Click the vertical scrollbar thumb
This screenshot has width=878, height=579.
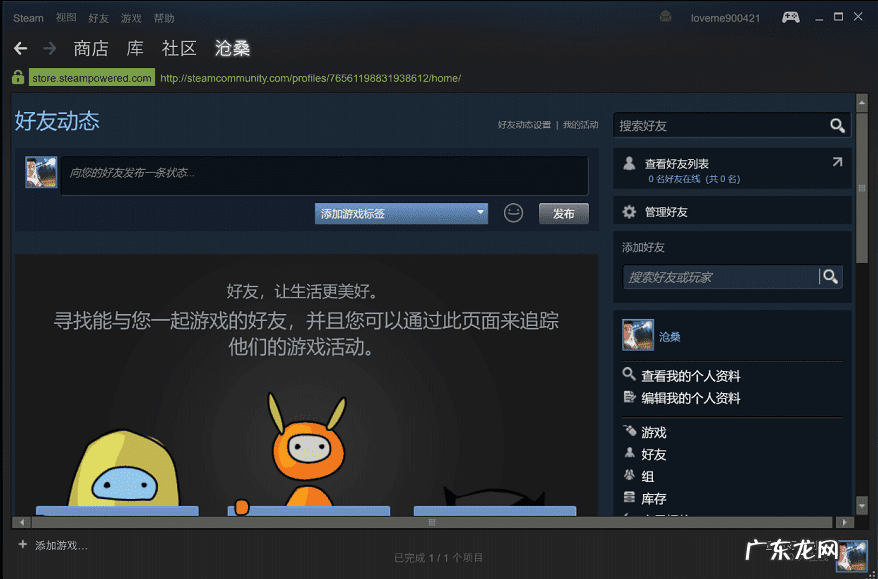coord(862,188)
